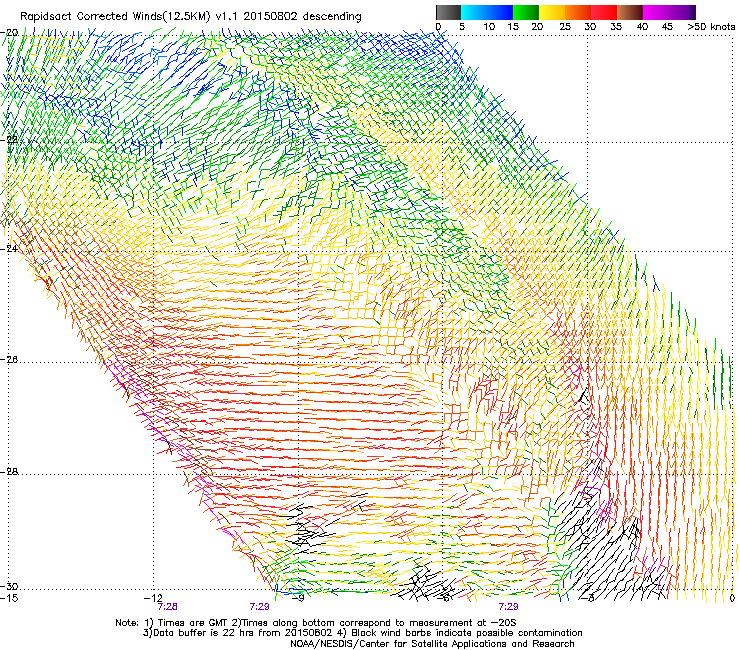
Task: Pick the brown 35-40 knots legend segment
Action: tap(631, 12)
